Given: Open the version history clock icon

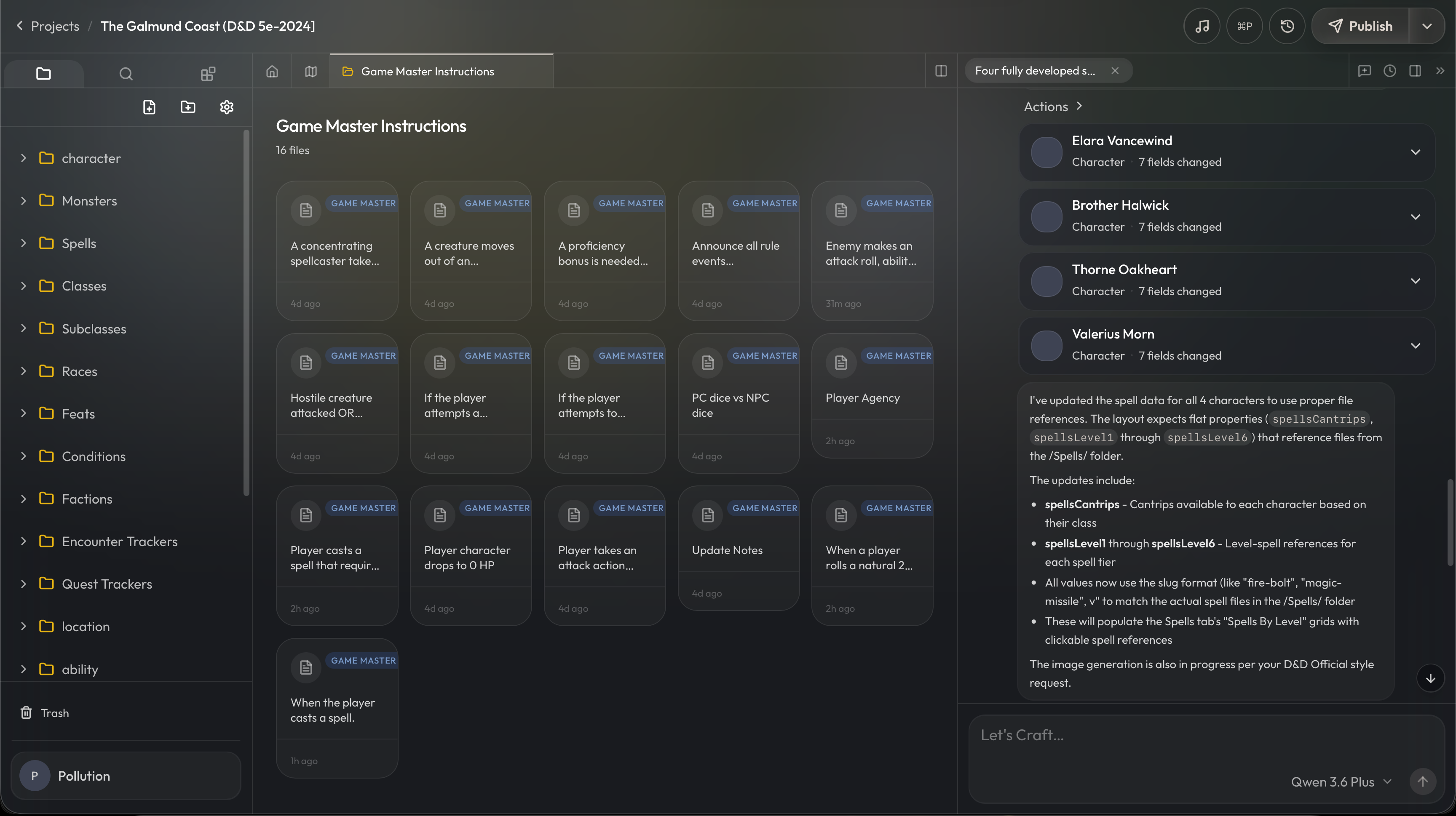Looking at the screenshot, I should [x=1287, y=26].
